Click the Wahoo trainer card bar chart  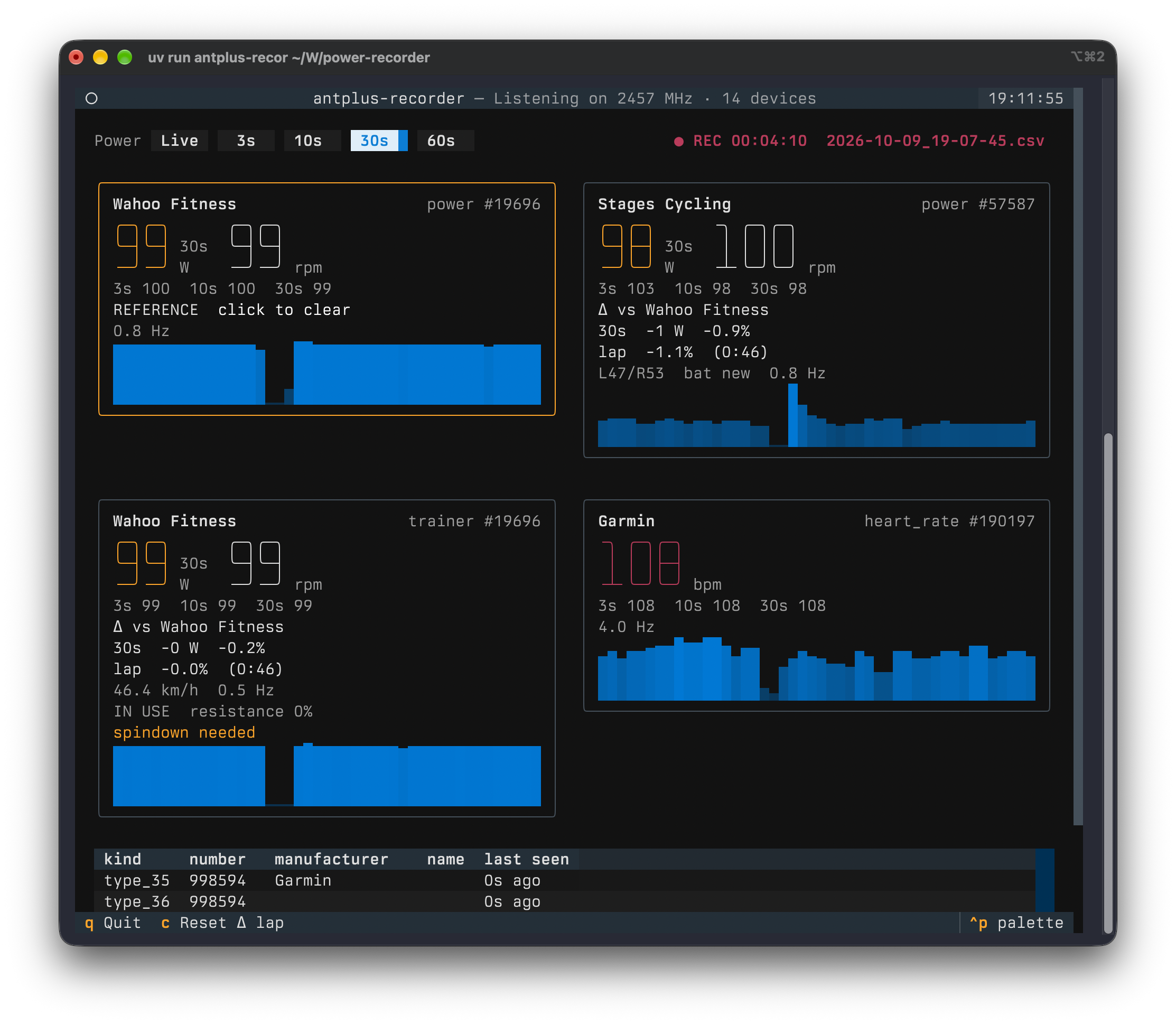(327, 774)
